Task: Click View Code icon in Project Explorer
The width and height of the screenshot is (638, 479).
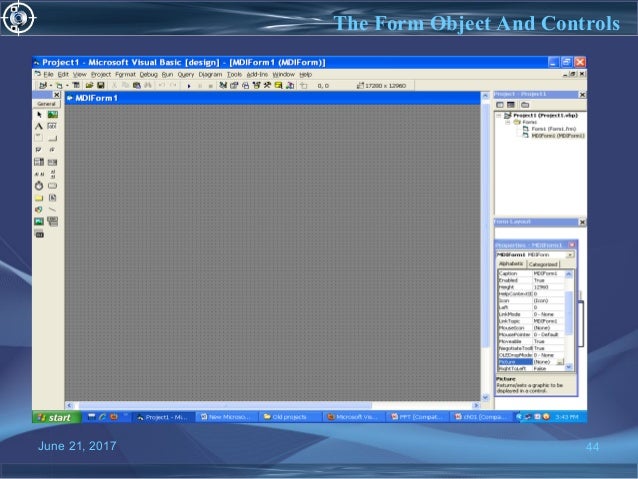Action: click(x=500, y=105)
